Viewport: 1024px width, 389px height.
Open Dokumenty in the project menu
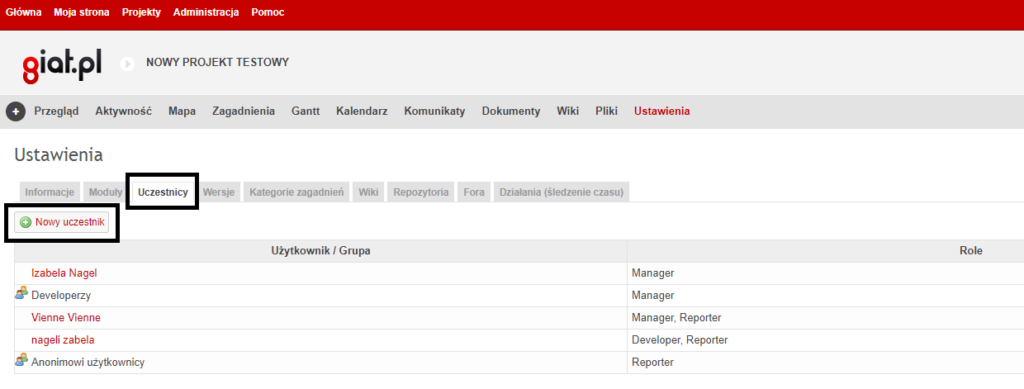pos(511,111)
